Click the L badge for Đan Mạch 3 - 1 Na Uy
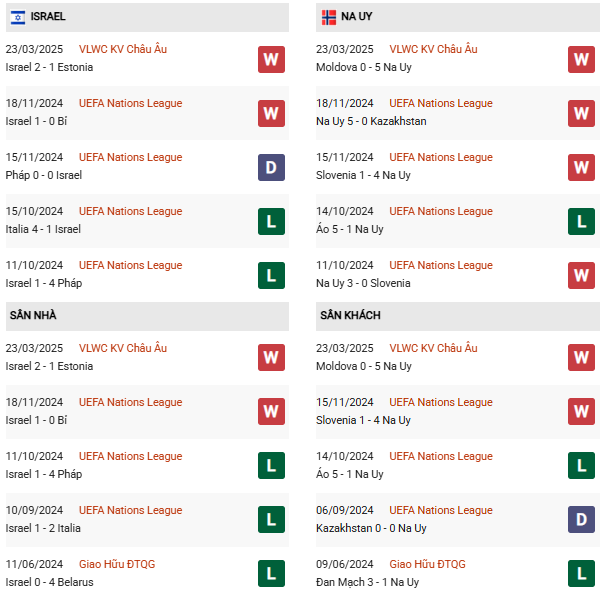The image size is (600, 597). pos(581,573)
